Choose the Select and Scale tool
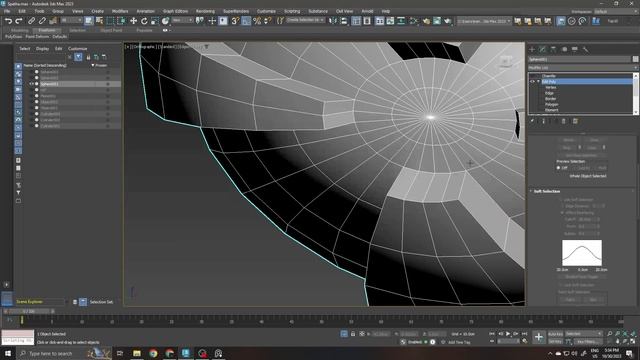Viewport: 640px width, 360px height. 155,21
